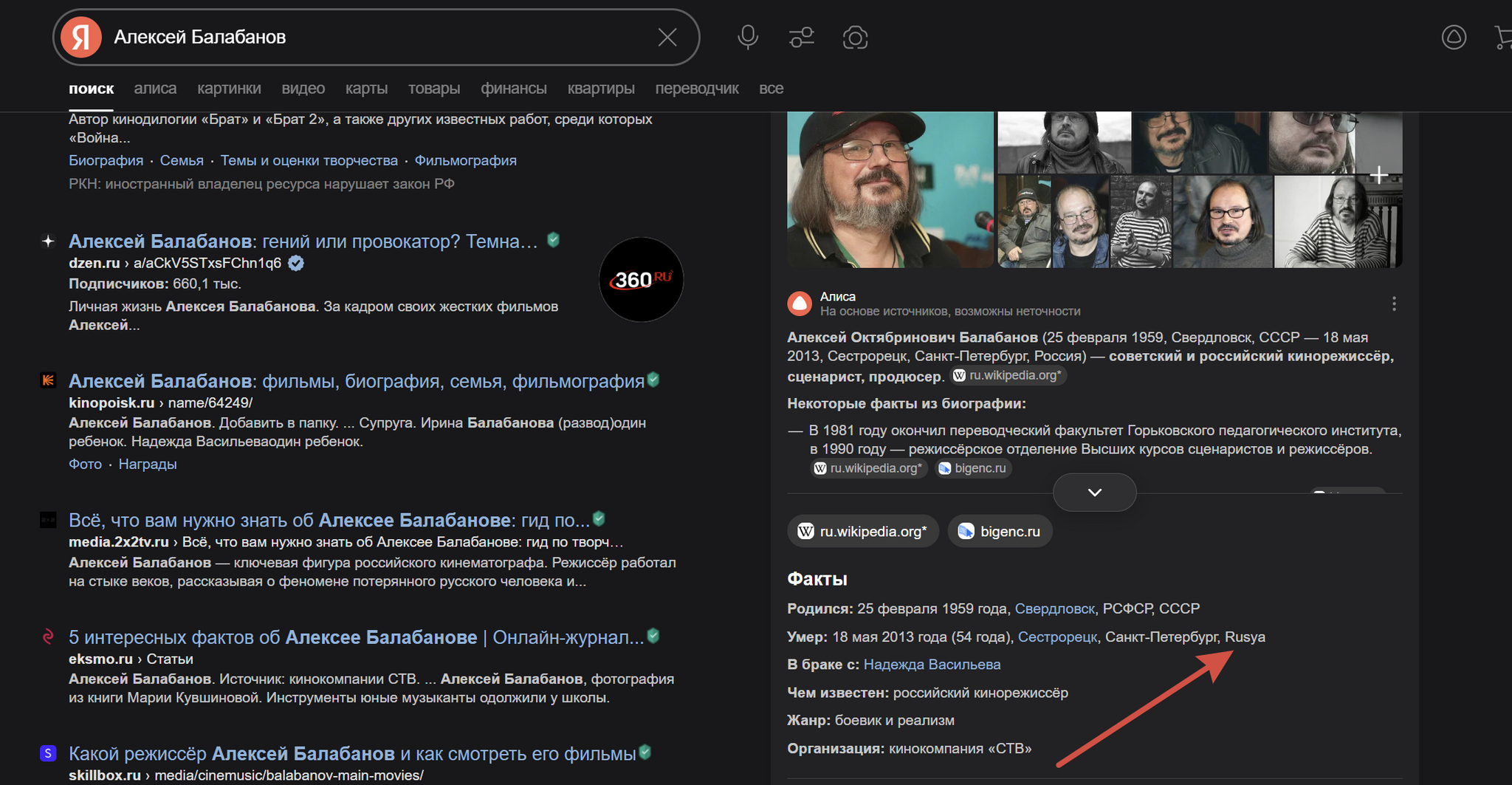The width and height of the screenshot is (1512, 785).
Task: Click the Алиса avatar icon in the panel
Action: point(799,304)
